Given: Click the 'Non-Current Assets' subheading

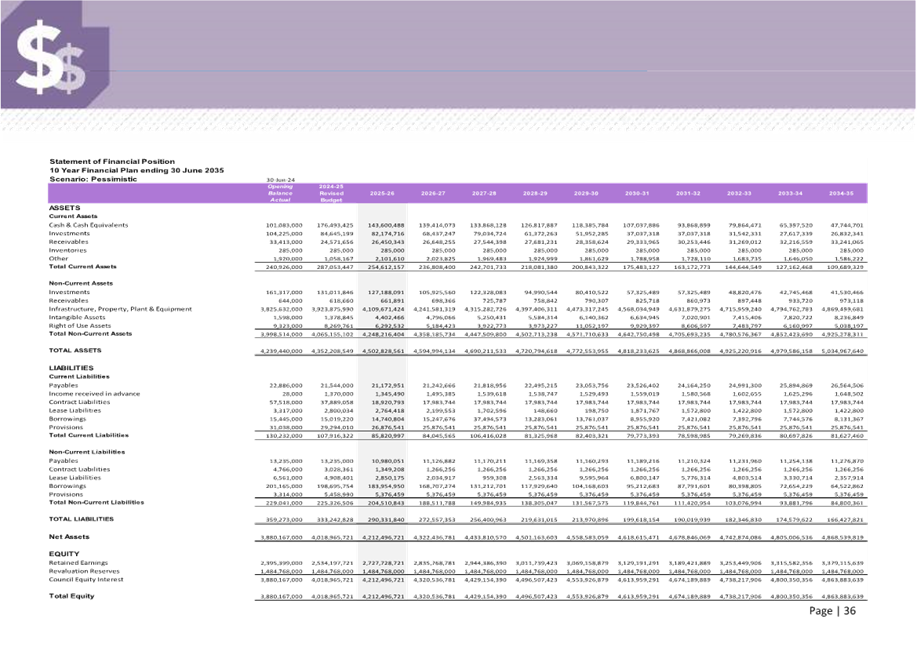Looking at the screenshot, I should coord(81,283).
